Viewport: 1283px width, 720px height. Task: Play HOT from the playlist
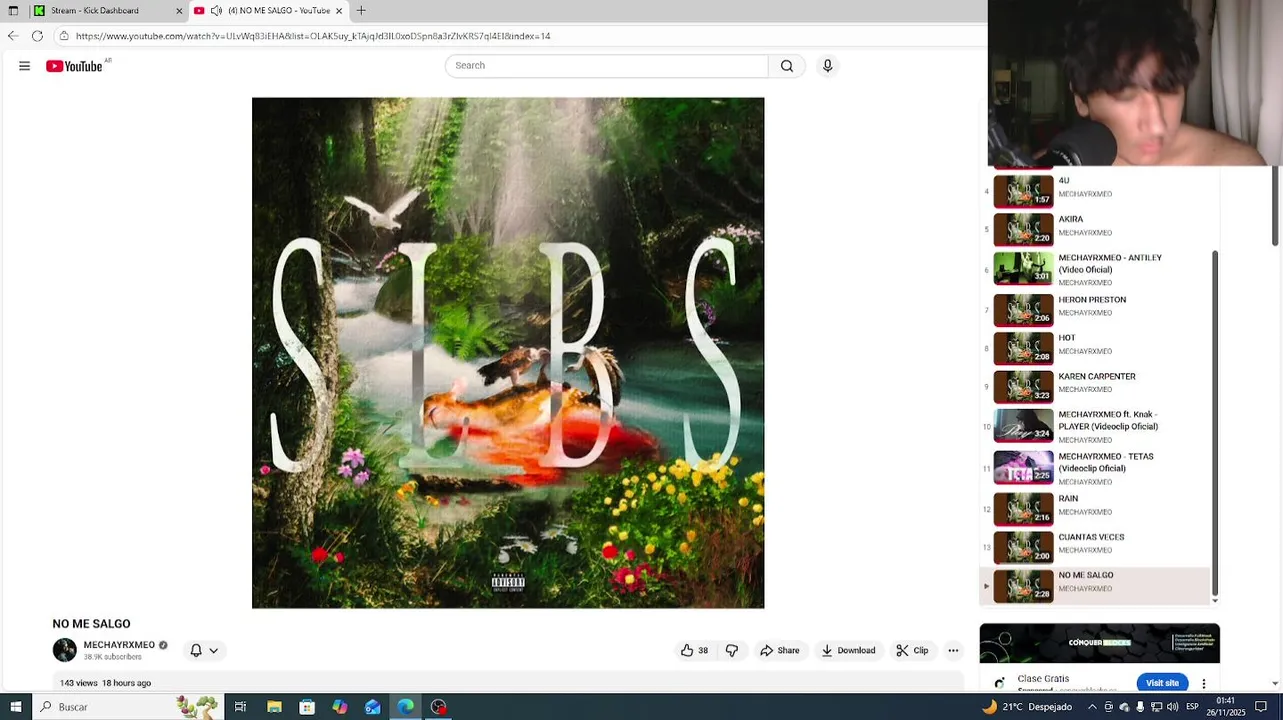pyautogui.click(x=1094, y=348)
